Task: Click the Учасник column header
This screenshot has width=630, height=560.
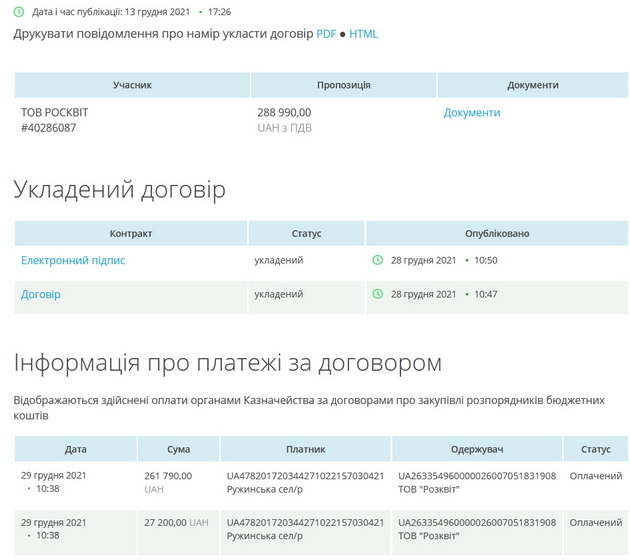Action: point(132,85)
